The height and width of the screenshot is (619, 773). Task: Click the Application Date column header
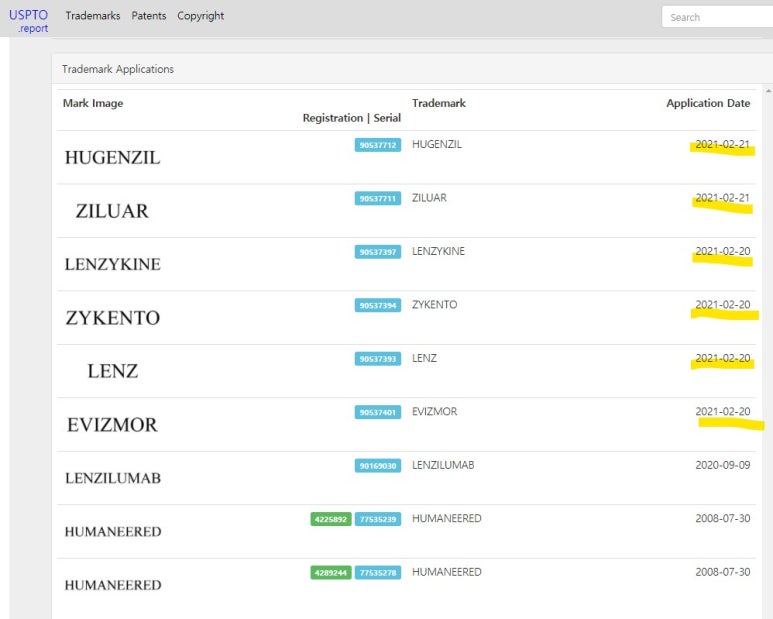708,103
